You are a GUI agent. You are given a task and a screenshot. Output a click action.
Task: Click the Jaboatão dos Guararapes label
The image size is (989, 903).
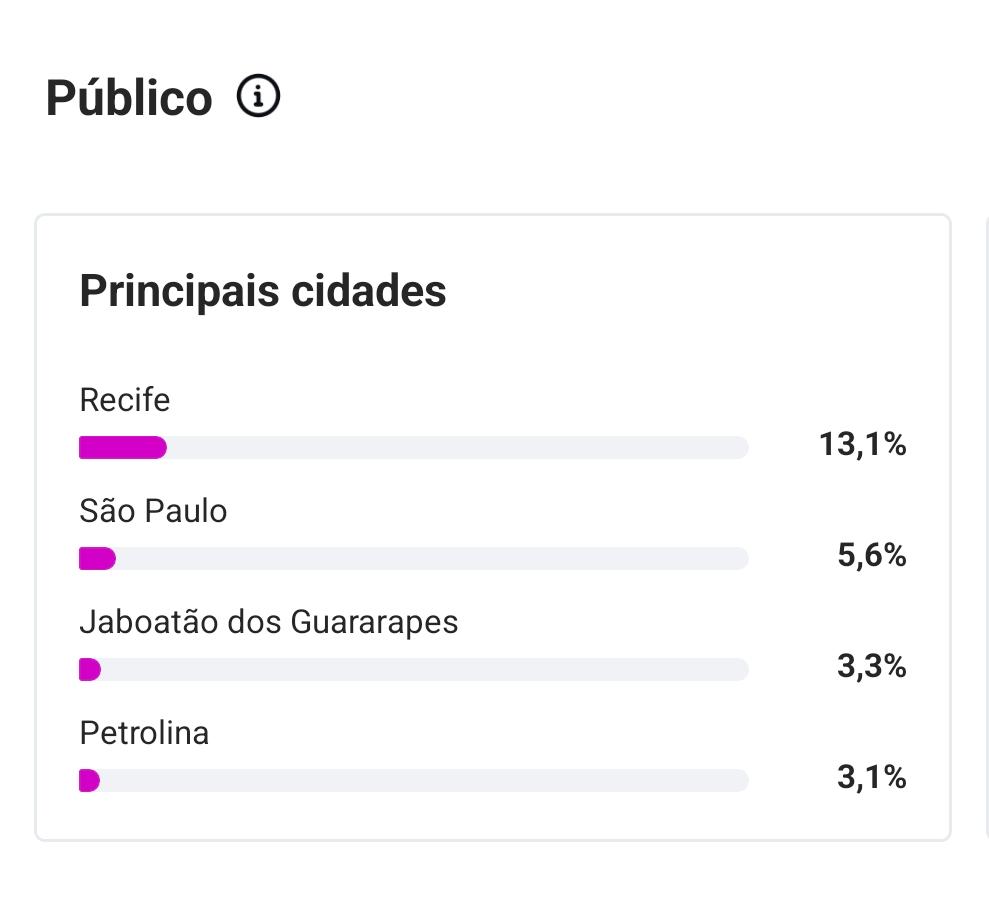[x=268, y=622]
